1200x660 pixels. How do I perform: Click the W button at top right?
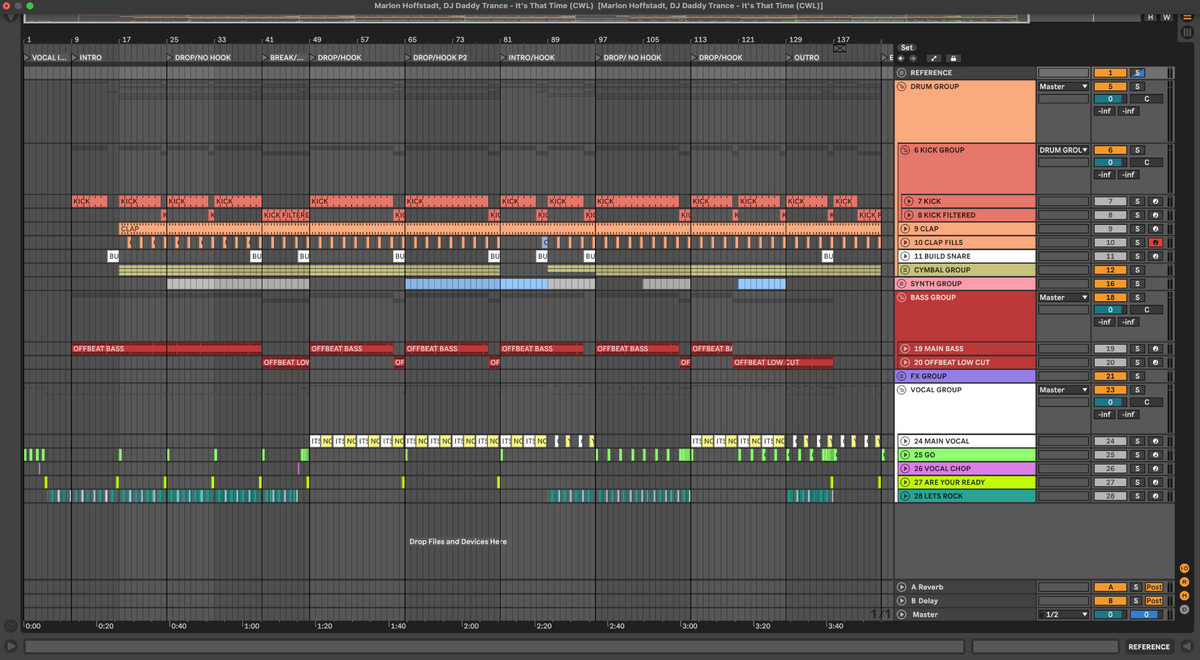1166,18
